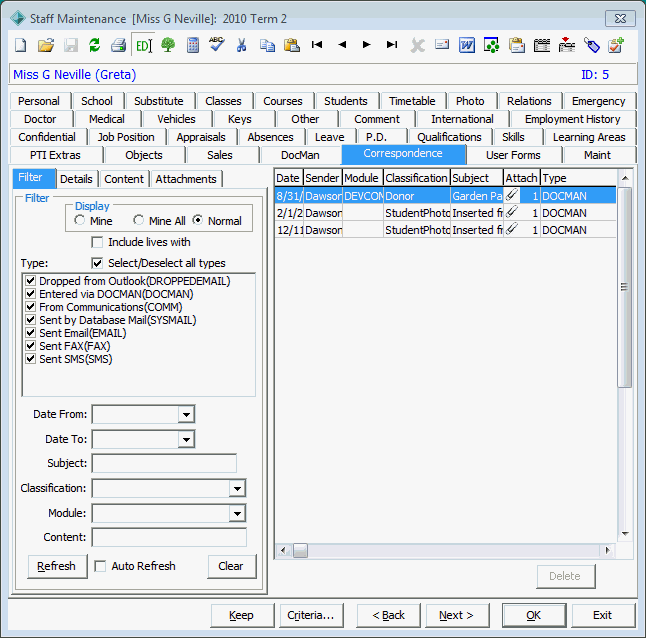The image size is (646, 638).
Task: Go to the previous record arrow
Action: pos(342,44)
